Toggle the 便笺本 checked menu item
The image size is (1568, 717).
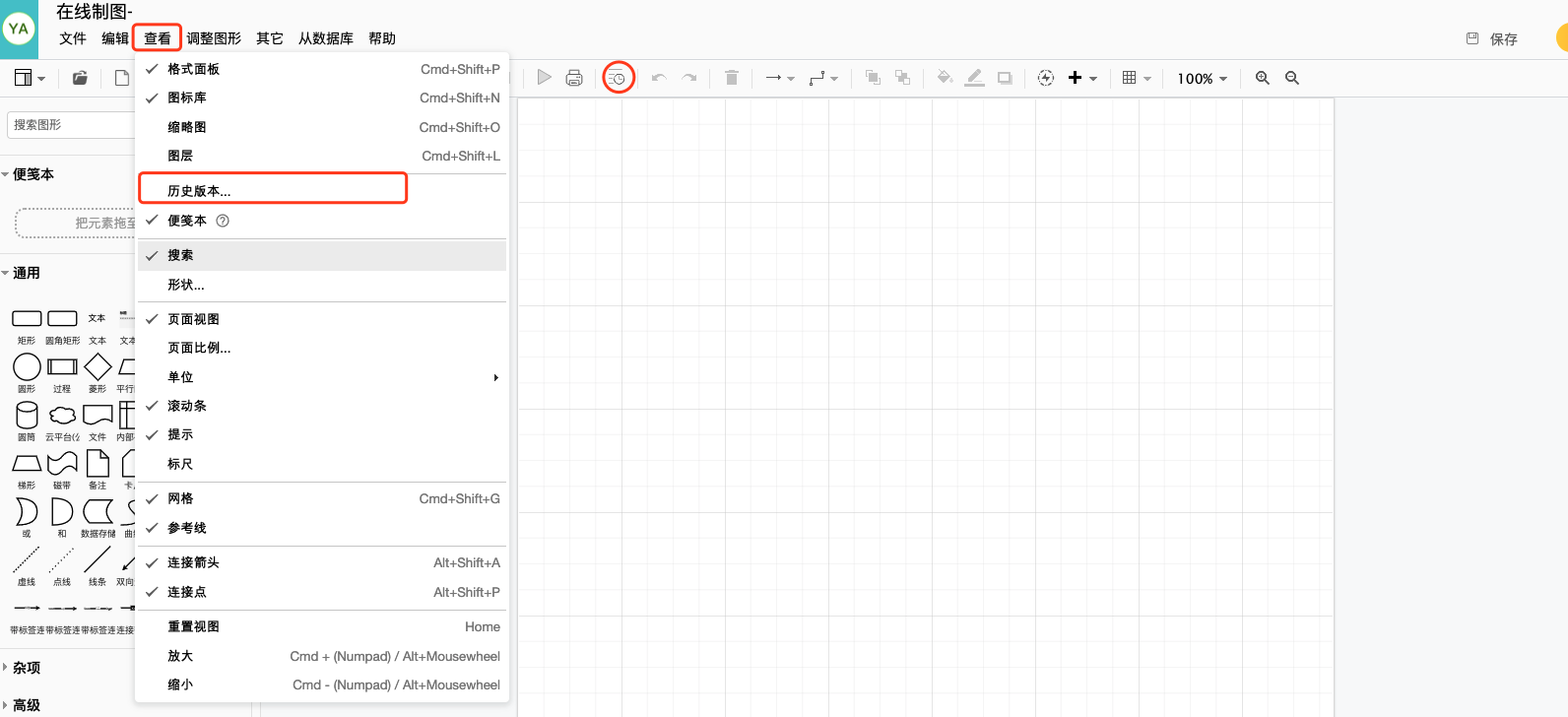tap(322, 221)
